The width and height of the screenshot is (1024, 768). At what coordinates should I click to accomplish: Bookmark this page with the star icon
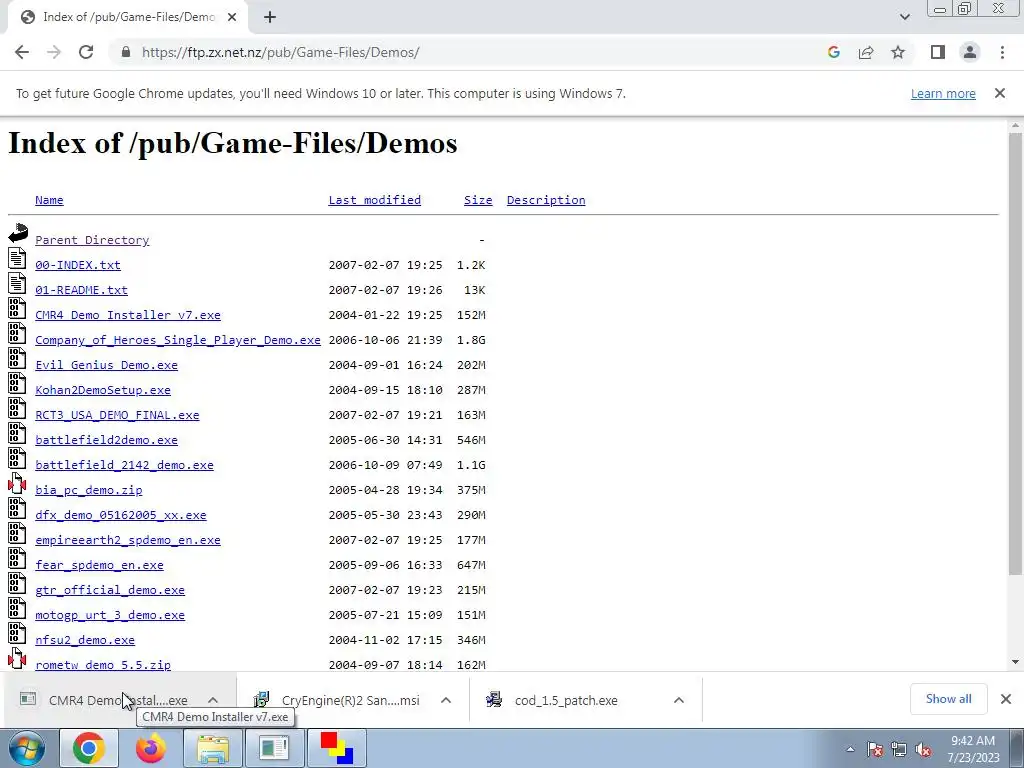click(x=898, y=52)
